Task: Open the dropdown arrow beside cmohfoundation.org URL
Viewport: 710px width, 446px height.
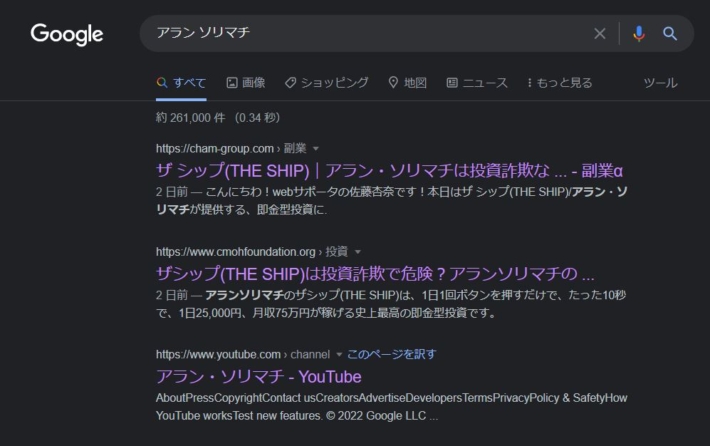Action: coord(358,252)
